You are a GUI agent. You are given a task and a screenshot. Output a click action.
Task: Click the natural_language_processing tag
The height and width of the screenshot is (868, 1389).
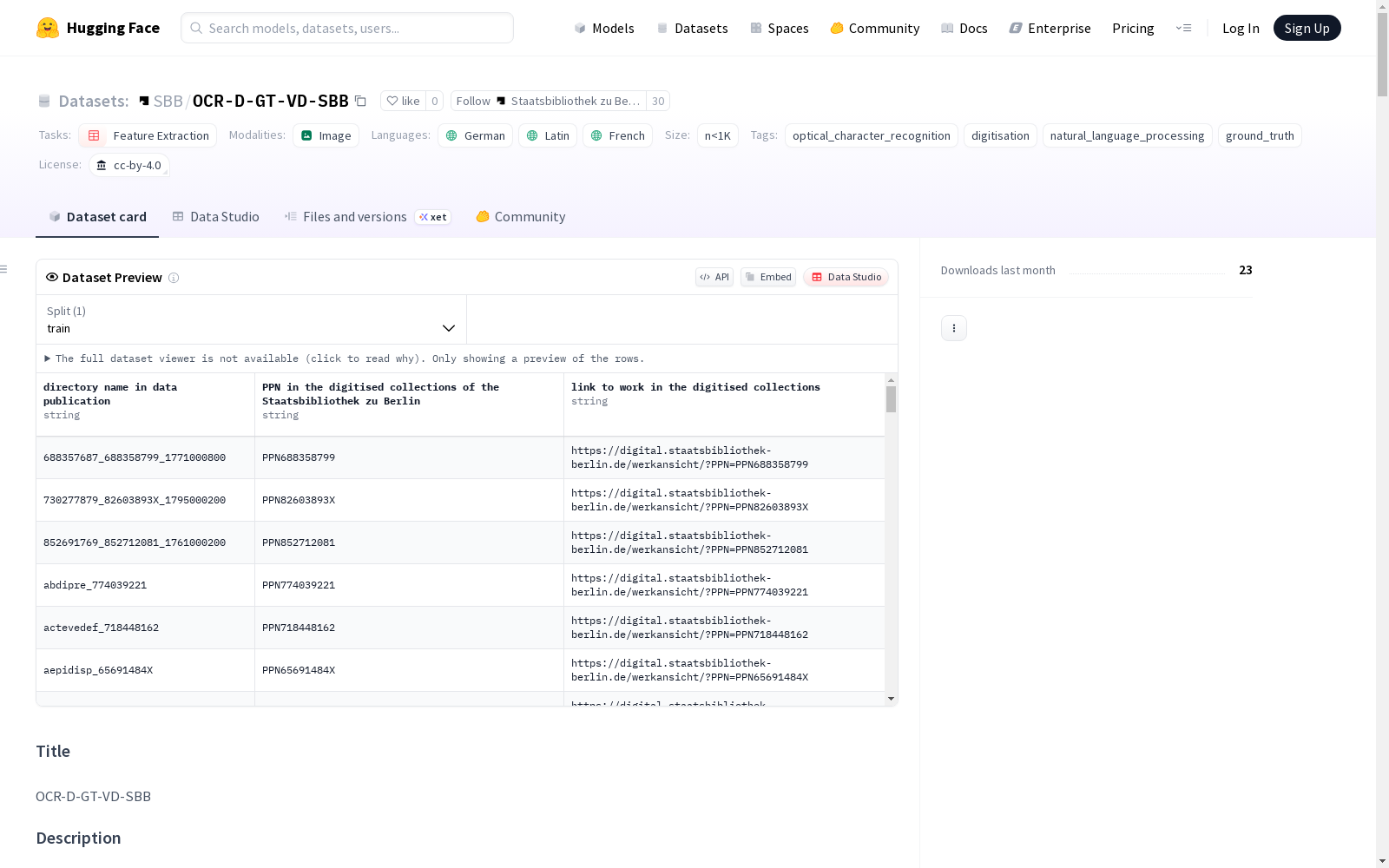coord(1127,135)
